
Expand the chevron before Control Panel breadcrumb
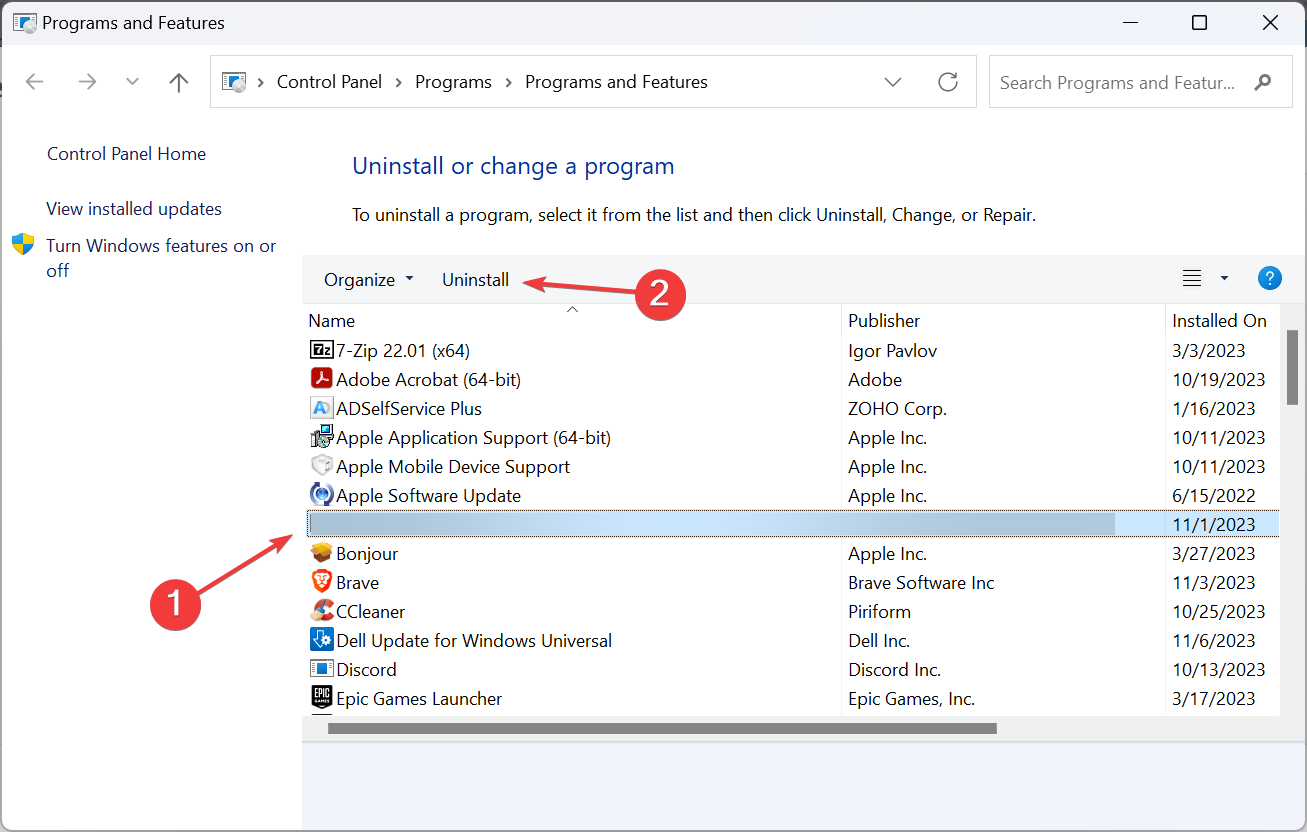pyautogui.click(x=261, y=82)
